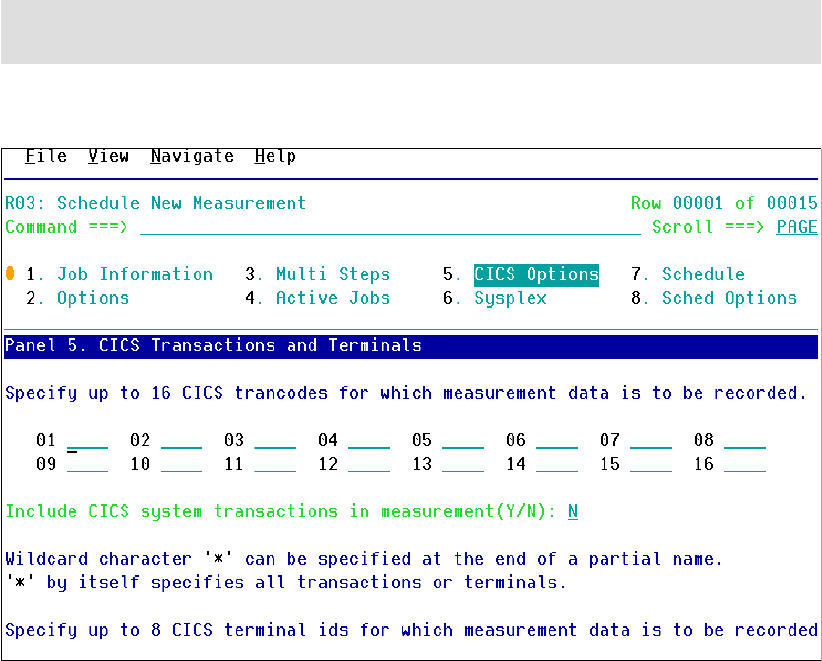The image size is (822, 661).
Task: Click 'Specify up to 8 CICS terminal ids' text
Action: [412, 630]
